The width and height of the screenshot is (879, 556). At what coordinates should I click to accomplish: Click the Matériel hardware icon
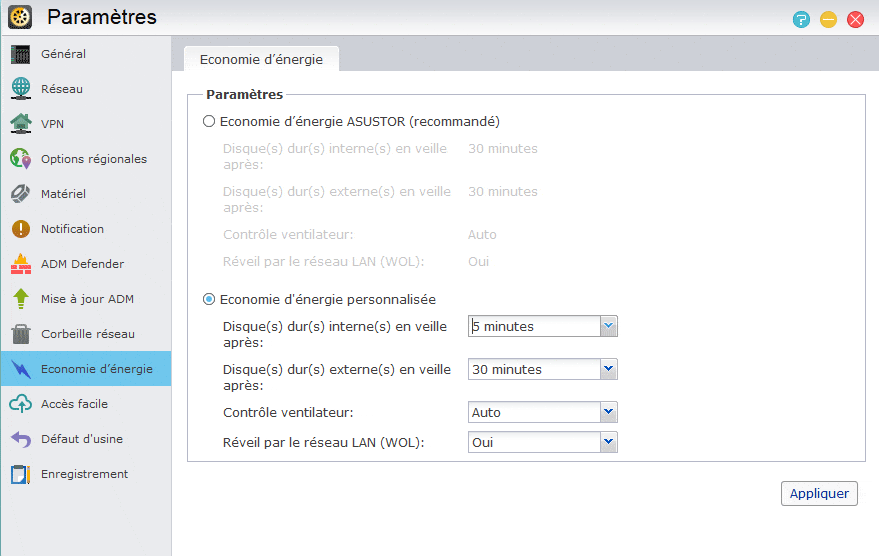click(21, 194)
